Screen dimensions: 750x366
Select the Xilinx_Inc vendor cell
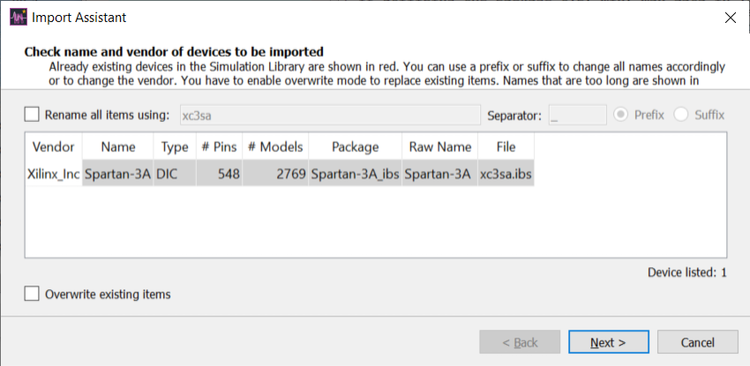click(54, 174)
